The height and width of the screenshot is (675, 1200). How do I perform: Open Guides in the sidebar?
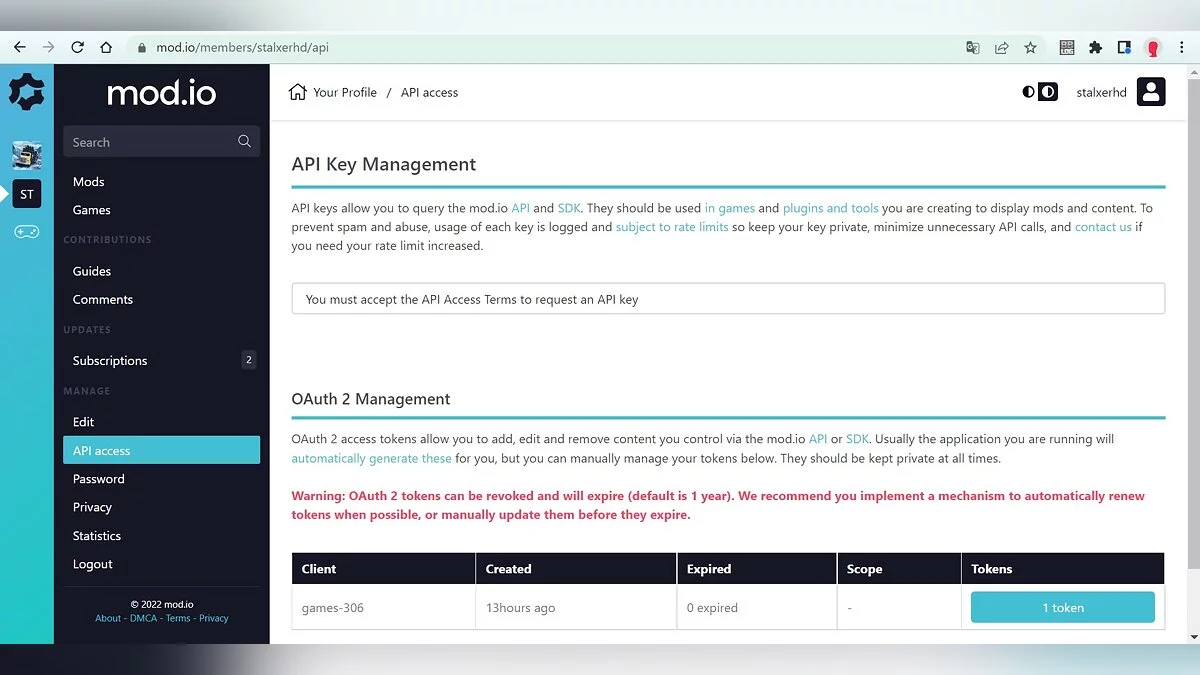coord(92,271)
